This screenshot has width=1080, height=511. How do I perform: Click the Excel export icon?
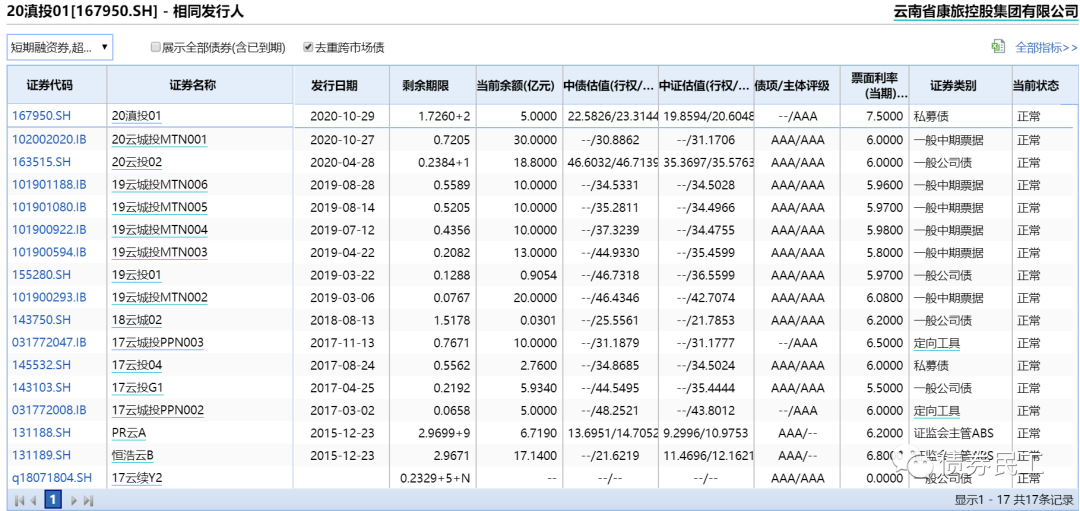[x=997, y=47]
